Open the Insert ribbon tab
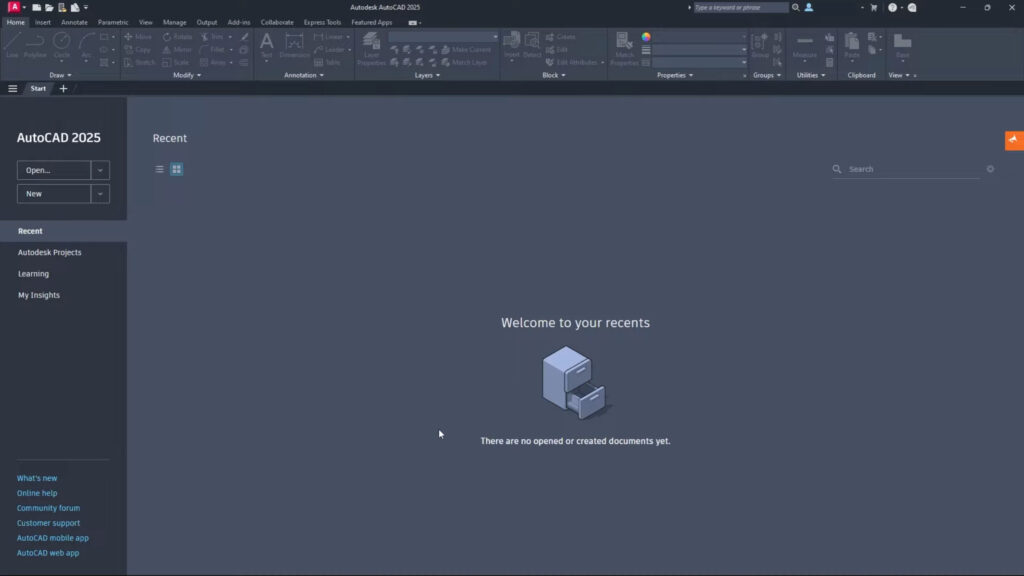This screenshot has height=576, width=1024. pyautogui.click(x=42, y=22)
